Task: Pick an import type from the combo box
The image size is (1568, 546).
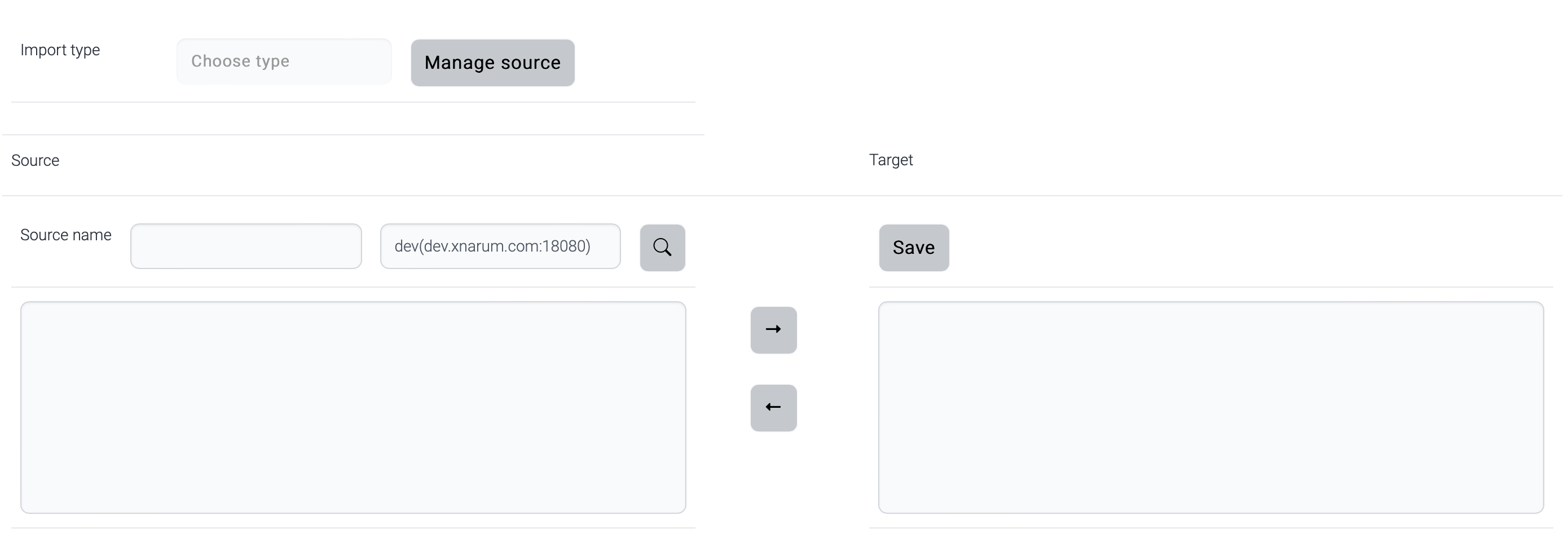Action: click(284, 61)
